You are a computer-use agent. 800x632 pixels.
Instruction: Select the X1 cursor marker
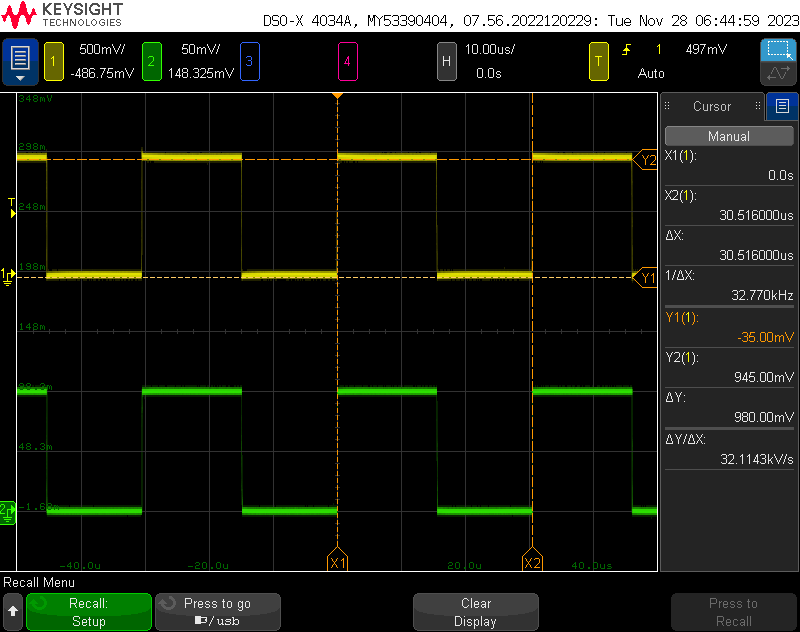click(337, 559)
